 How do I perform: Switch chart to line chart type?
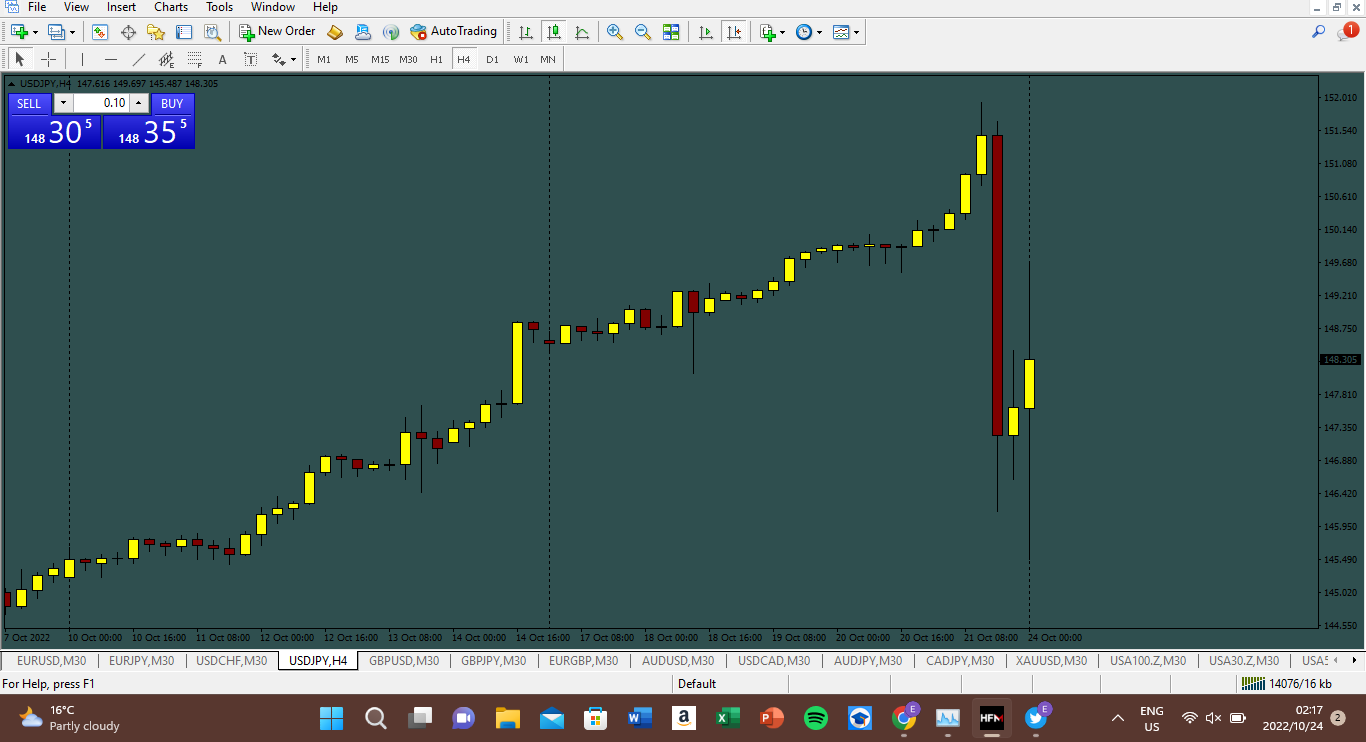(x=582, y=32)
